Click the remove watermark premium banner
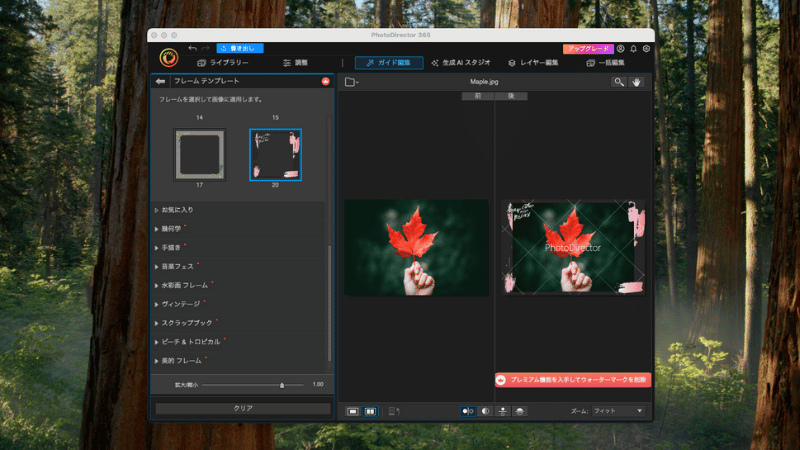 point(573,380)
